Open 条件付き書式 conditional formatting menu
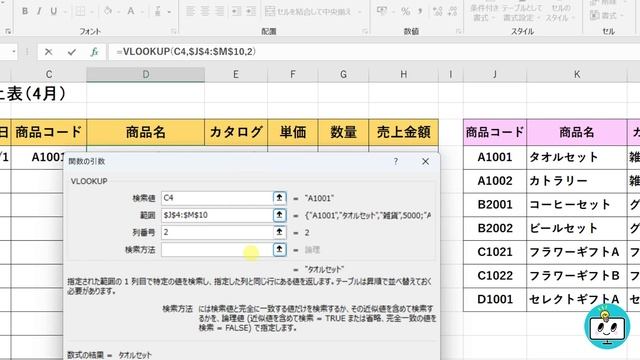The image size is (640, 360). coord(484,12)
